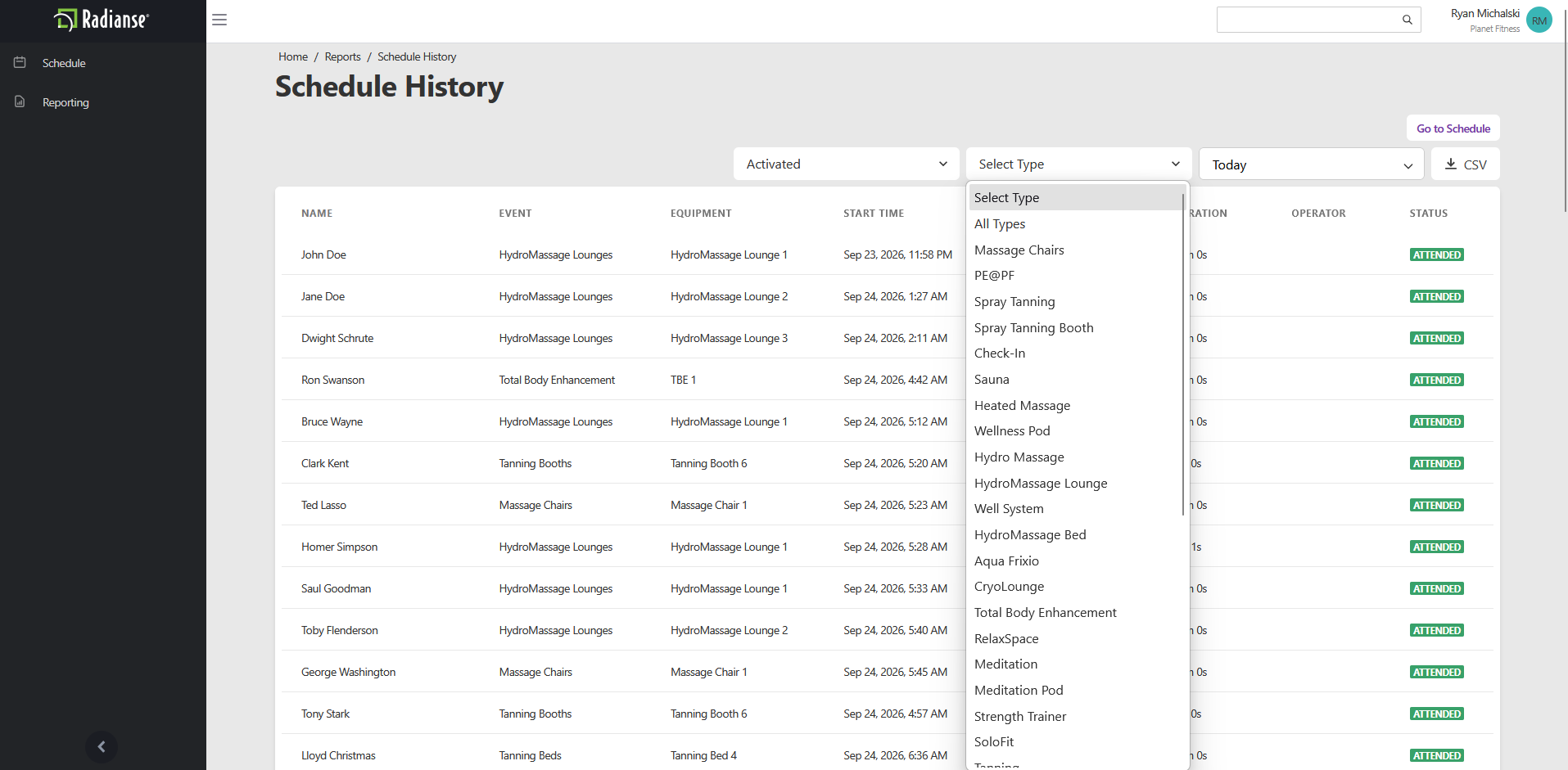The image size is (1568, 770).
Task: Choose Aqua Frixio option
Action: [x=1076, y=561]
